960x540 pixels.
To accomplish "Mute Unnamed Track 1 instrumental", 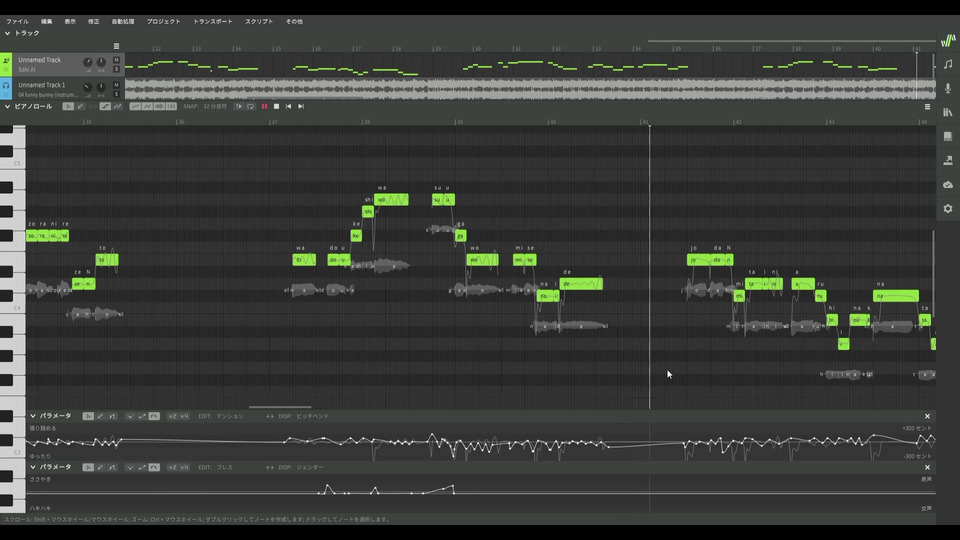I will (116, 85).
